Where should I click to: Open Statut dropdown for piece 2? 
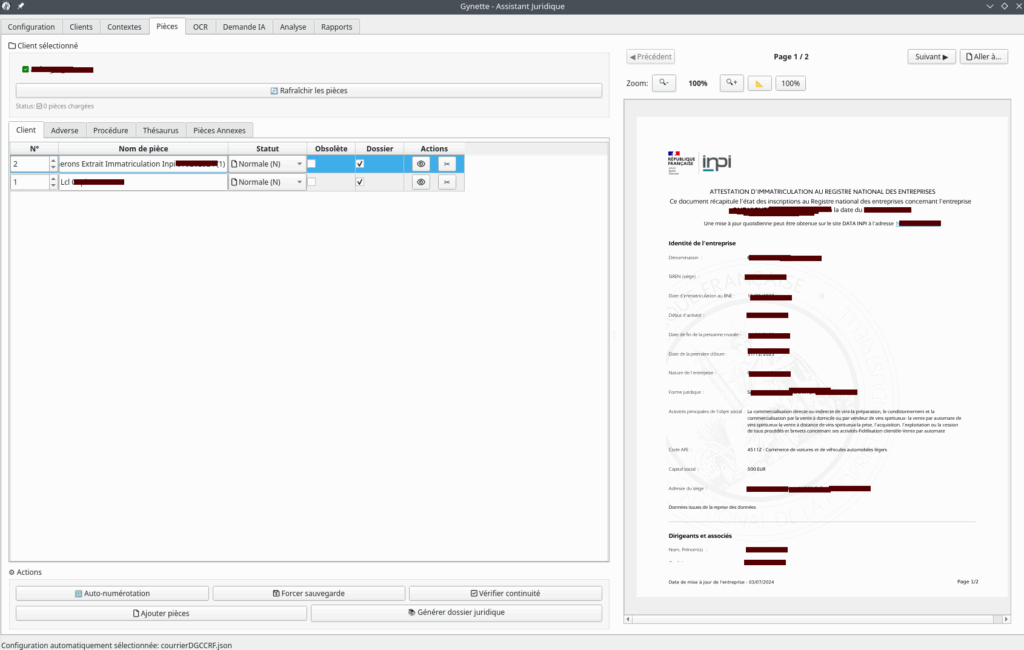[267, 164]
